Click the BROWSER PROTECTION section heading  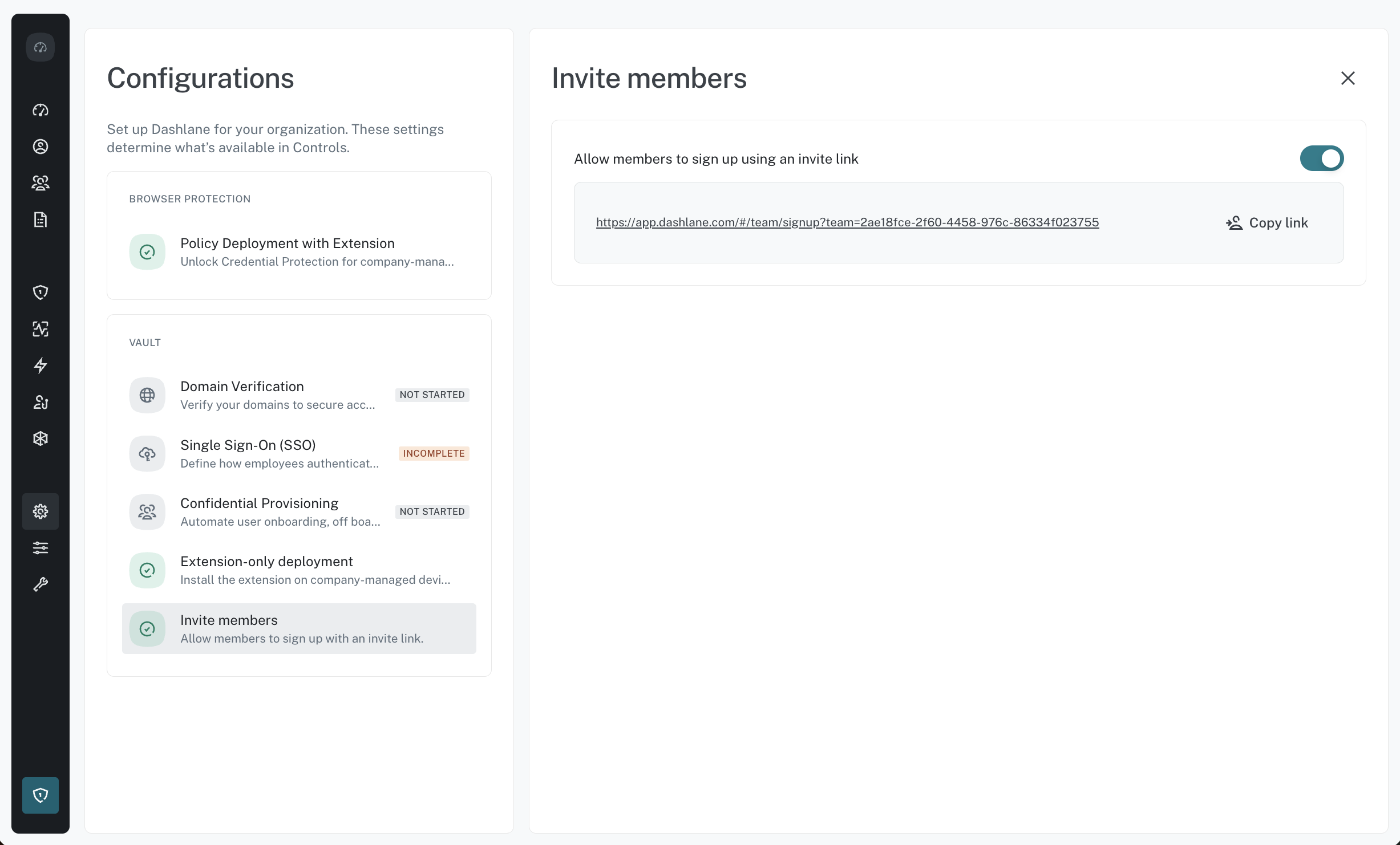[190, 199]
